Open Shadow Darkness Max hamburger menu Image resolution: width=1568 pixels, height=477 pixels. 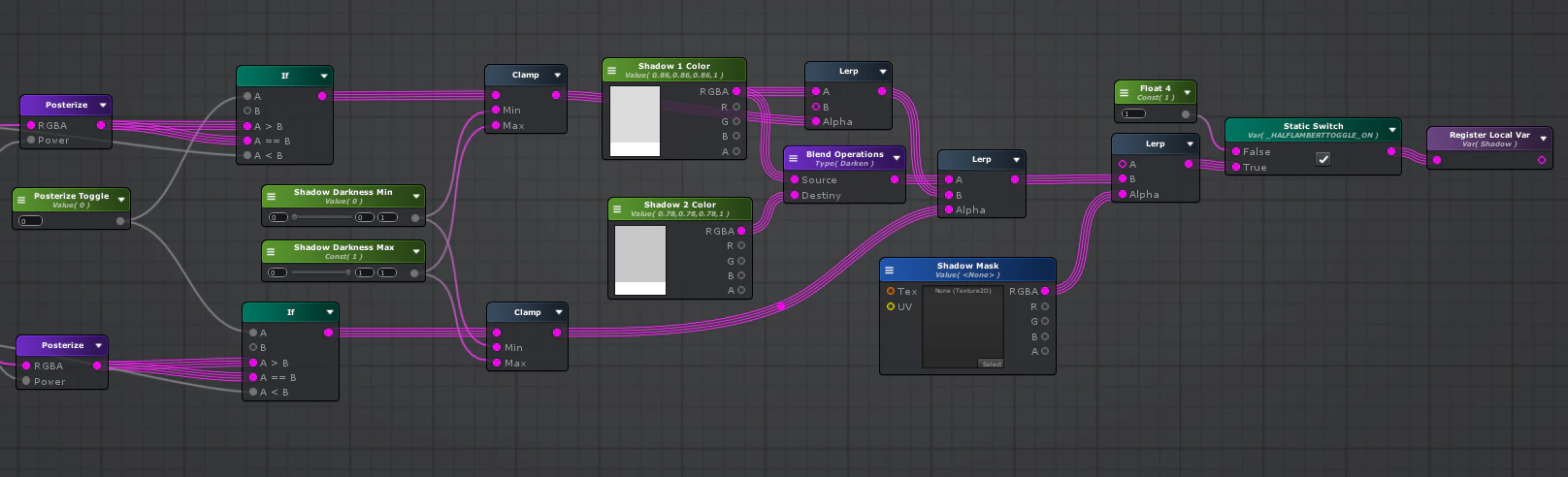tap(271, 251)
